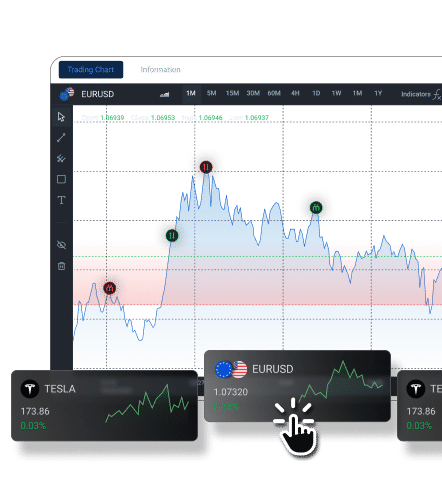Select the 30M timeframe

pyautogui.click(x=253, y=93)
